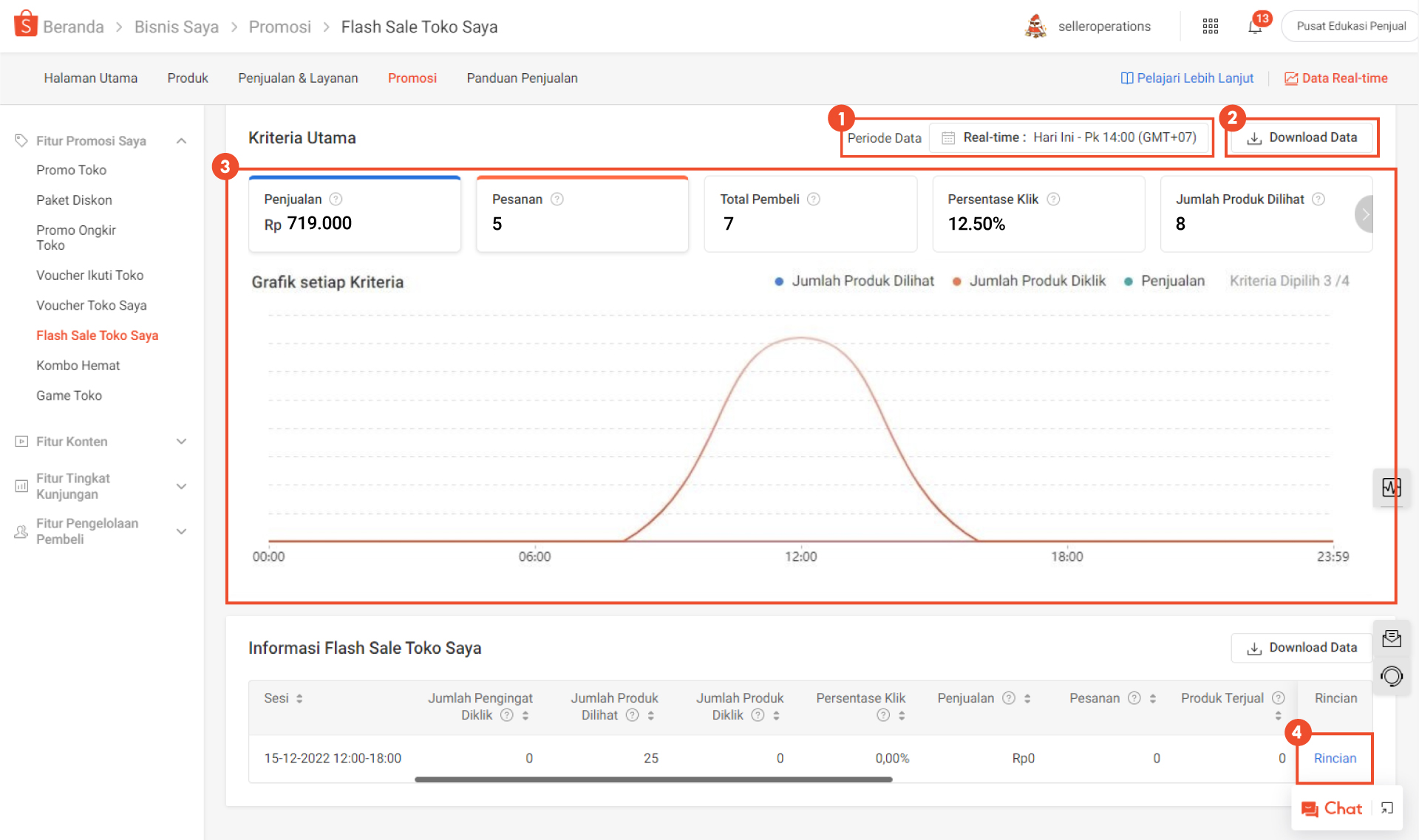Screen dimensions: 1419x840
Task: Expand the chat window icon
Action: pos(1387,808)
